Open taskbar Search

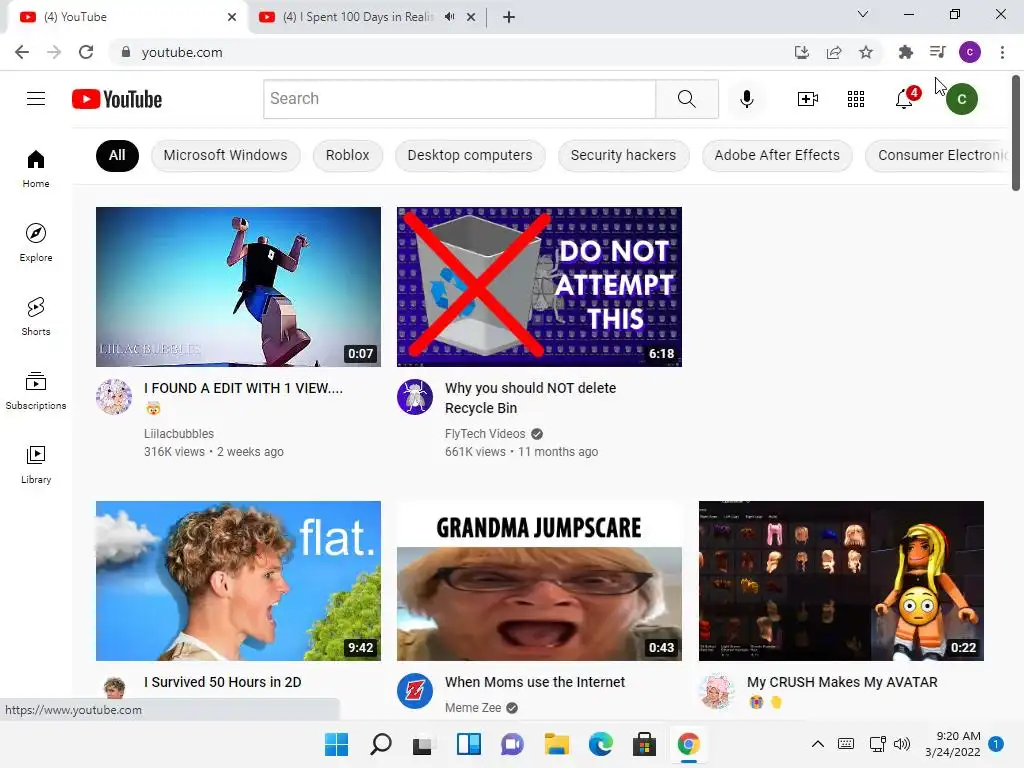tap(381, 744)
